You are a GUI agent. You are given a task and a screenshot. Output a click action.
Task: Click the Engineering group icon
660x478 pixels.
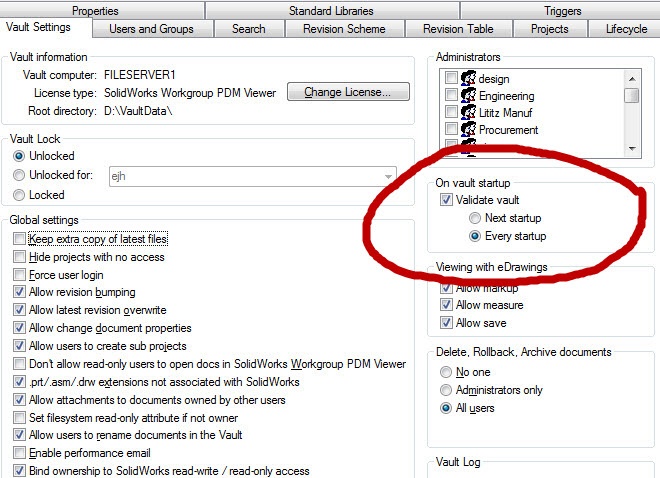pos(468,96)
